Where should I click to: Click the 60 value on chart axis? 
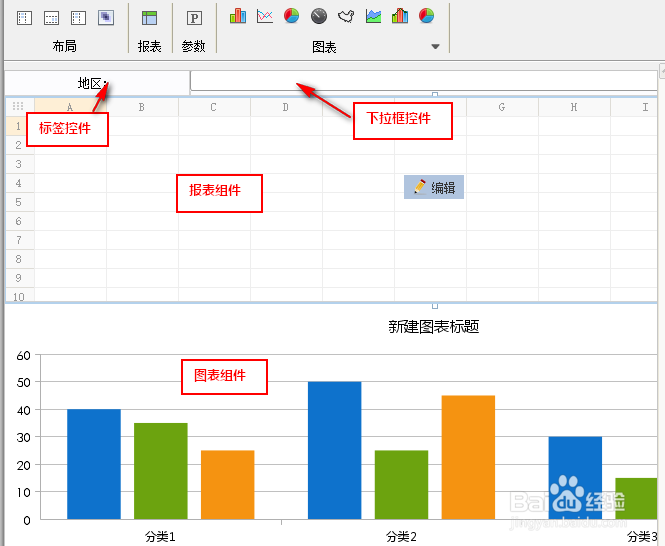pyautogui.click(x=24, y=356)
